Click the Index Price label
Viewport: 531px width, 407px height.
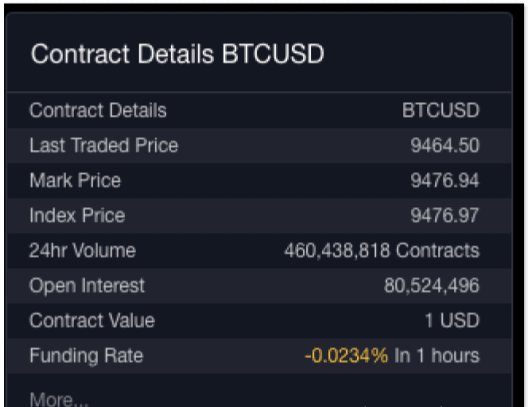coord(77,215)
